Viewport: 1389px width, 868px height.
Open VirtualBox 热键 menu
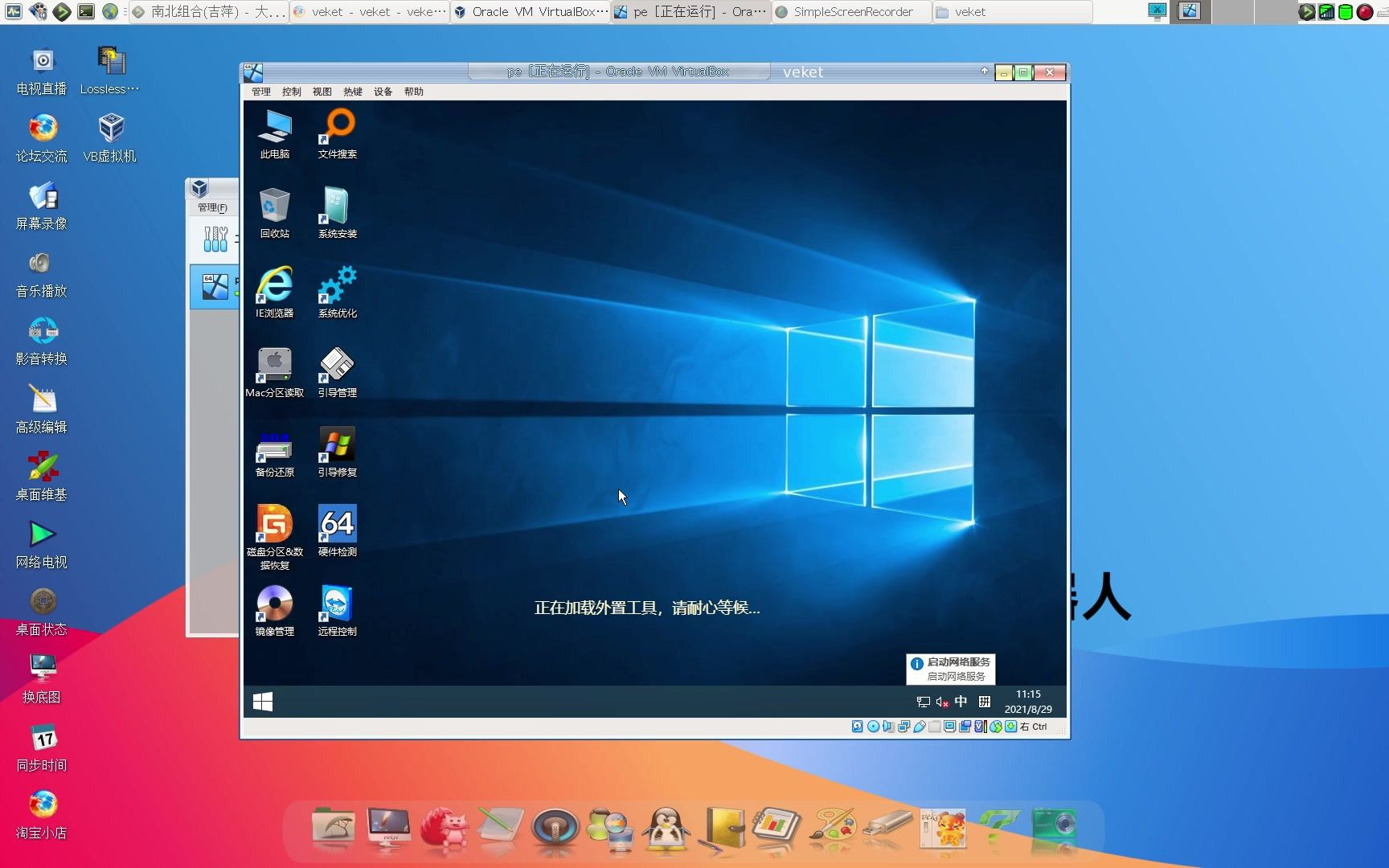tap(353, 92)
